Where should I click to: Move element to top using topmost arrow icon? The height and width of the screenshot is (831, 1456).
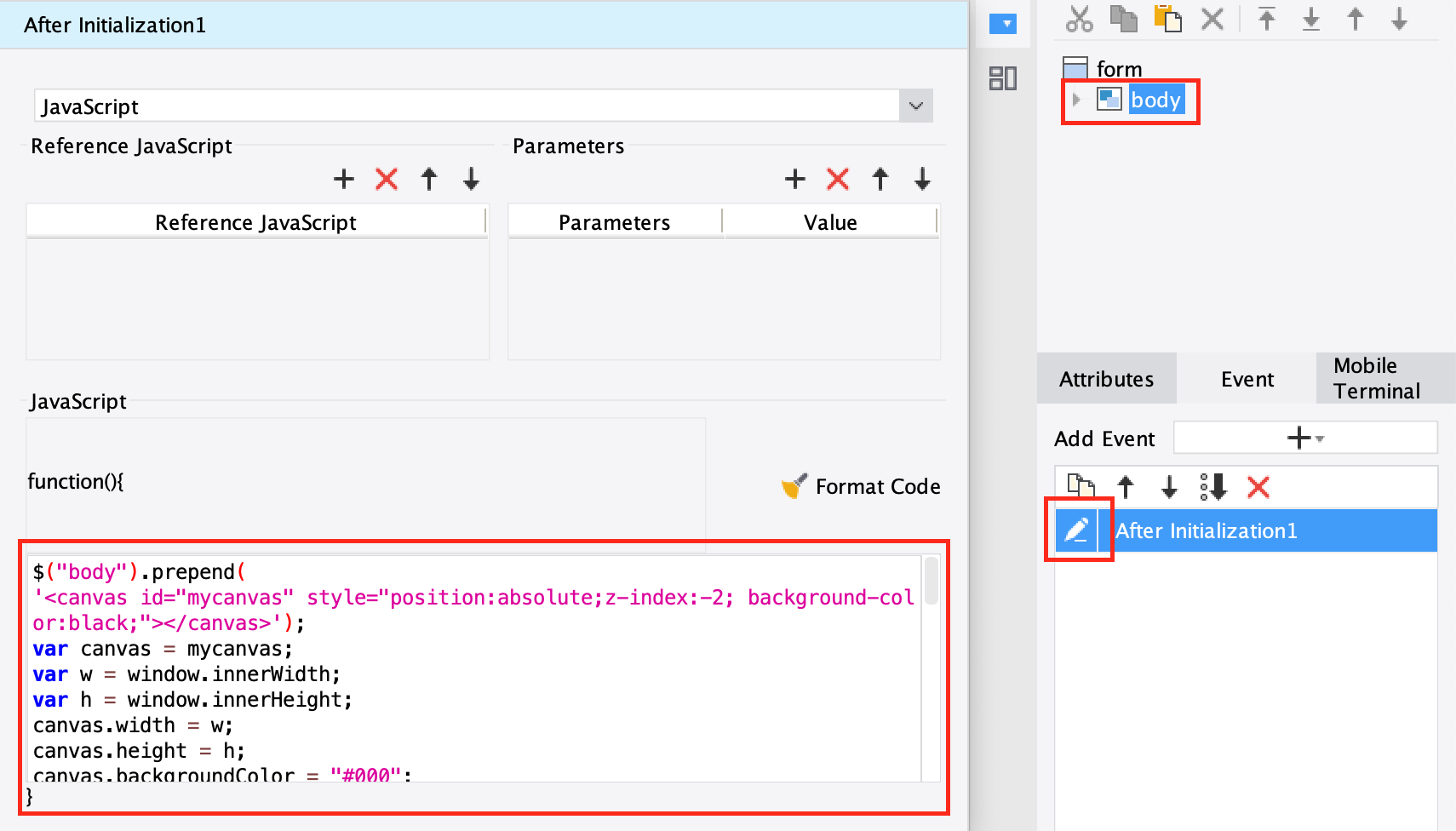point(1266,19)
